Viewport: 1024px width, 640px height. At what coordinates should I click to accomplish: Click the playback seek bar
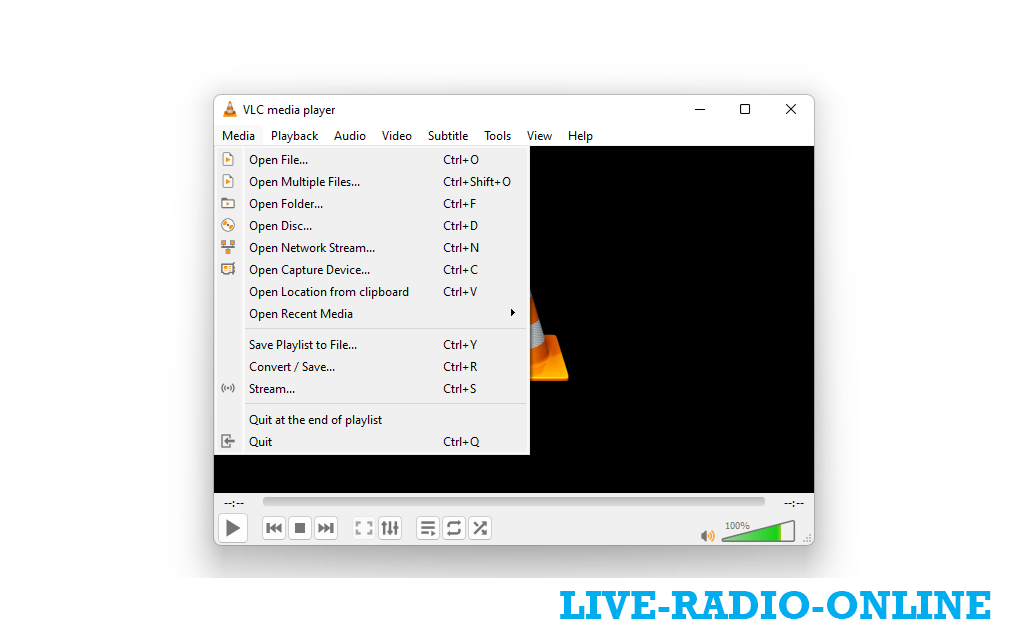click(x=513, y=502)
